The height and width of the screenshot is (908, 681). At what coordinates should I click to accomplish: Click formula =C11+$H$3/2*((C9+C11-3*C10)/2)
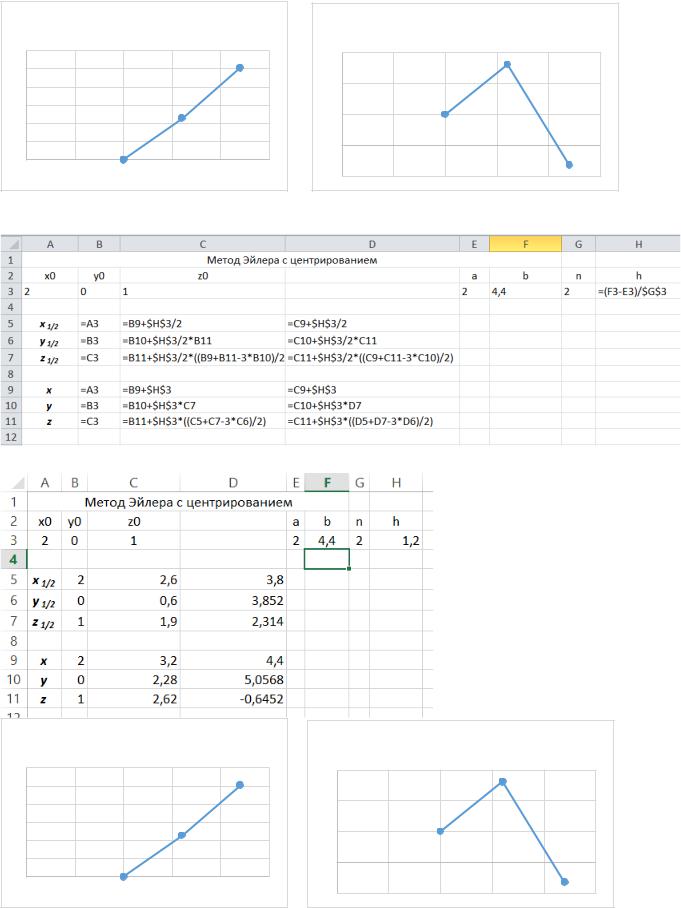pos(372,358)
